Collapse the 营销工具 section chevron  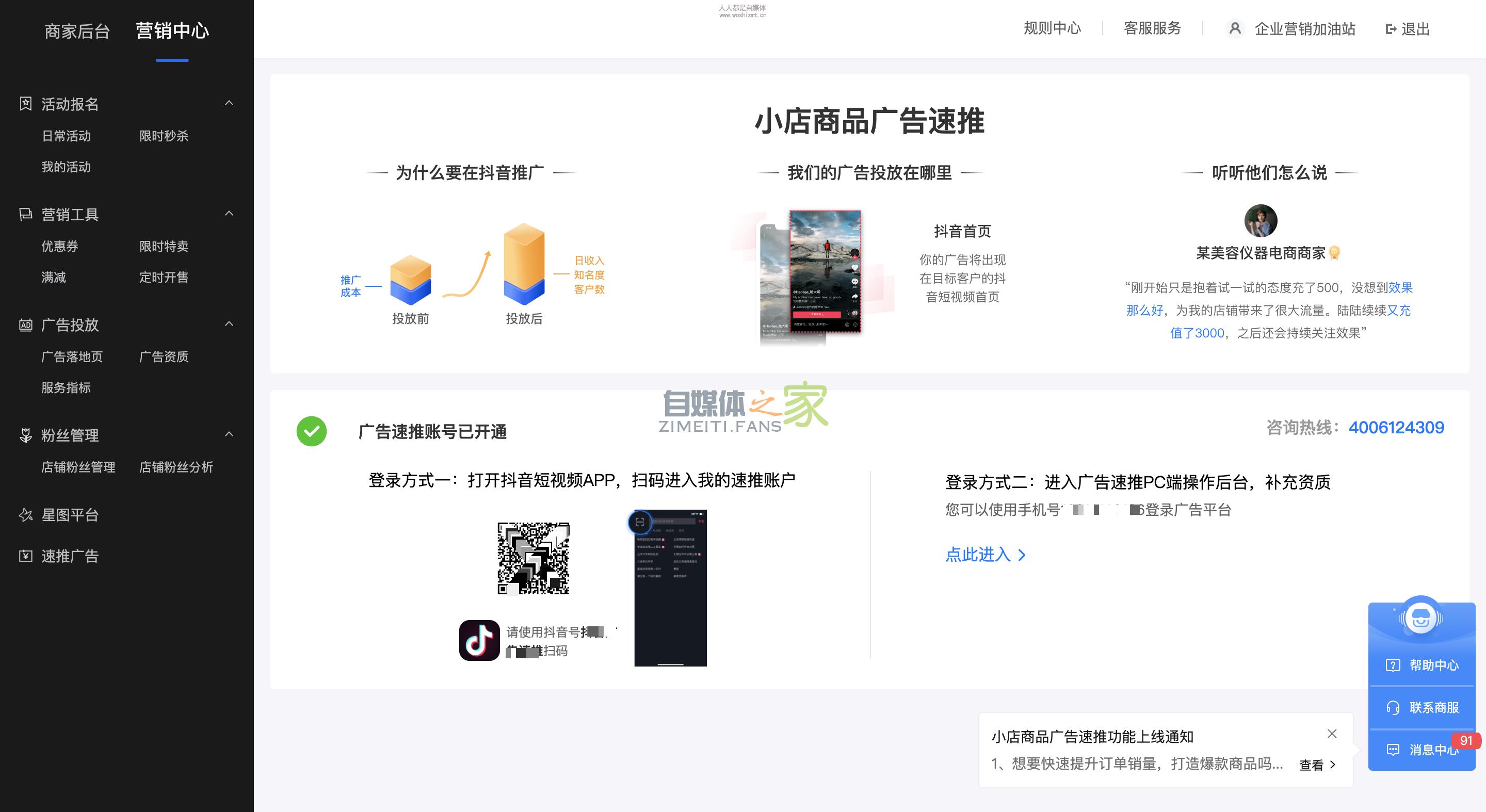229,214
